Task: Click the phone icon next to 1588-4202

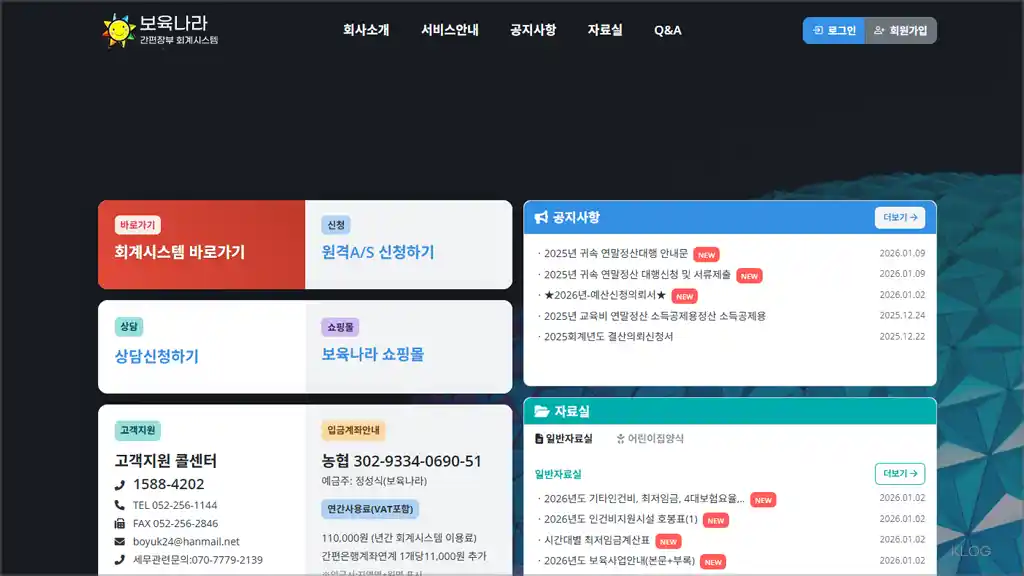Action: click(x=121, y=484)
